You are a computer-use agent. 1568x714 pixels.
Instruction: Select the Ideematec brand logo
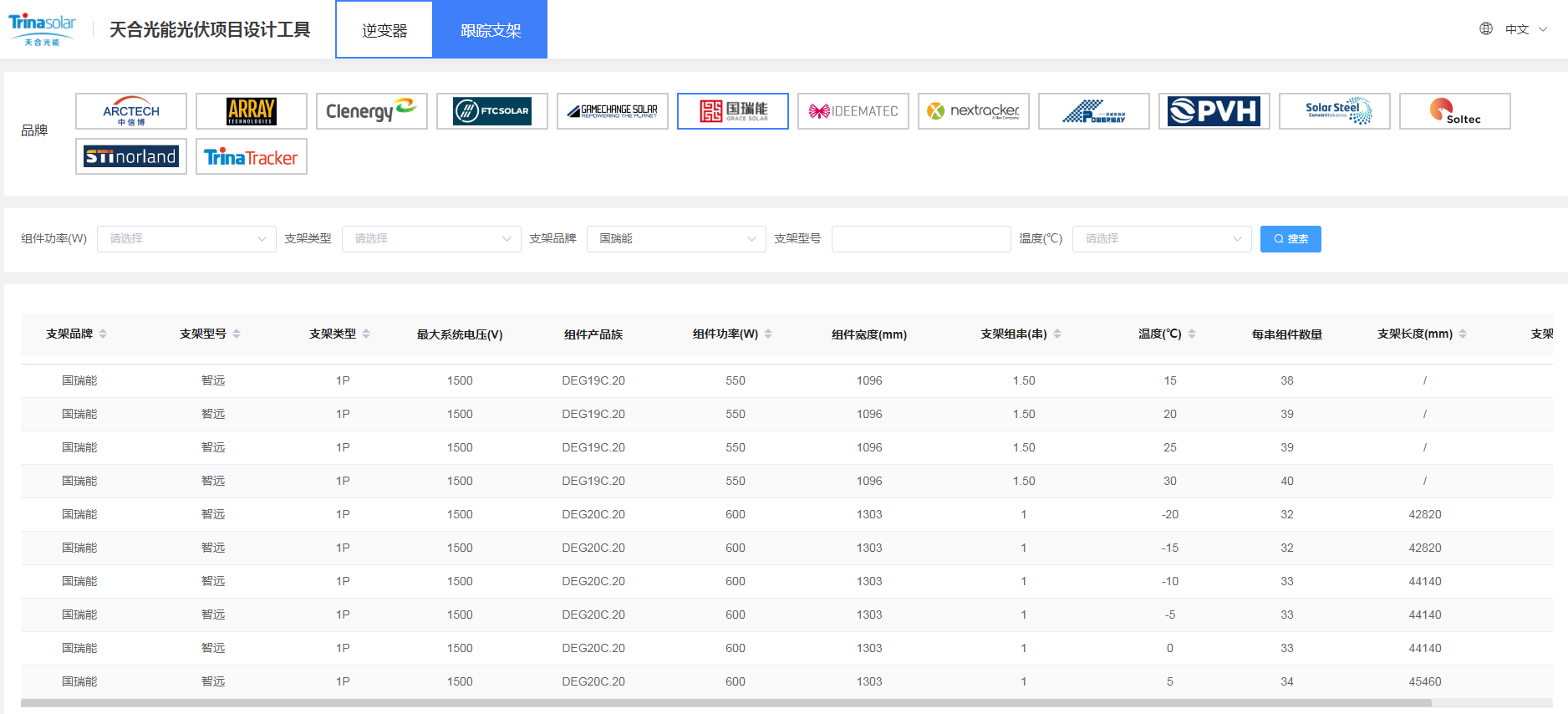[x=853, y=111]
